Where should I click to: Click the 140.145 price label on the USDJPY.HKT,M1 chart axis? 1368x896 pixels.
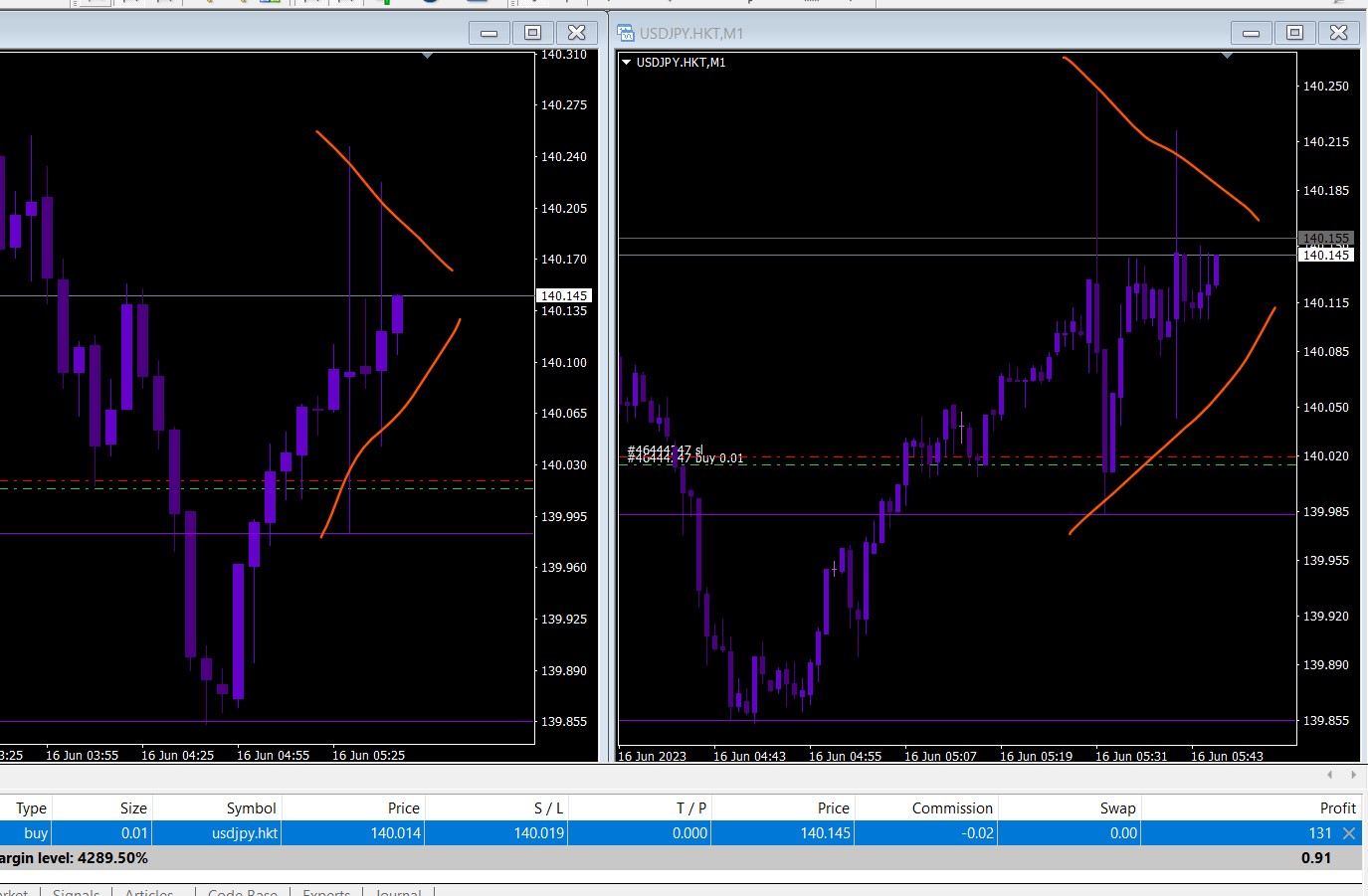pyautogui.click(x=1326, y=256)
